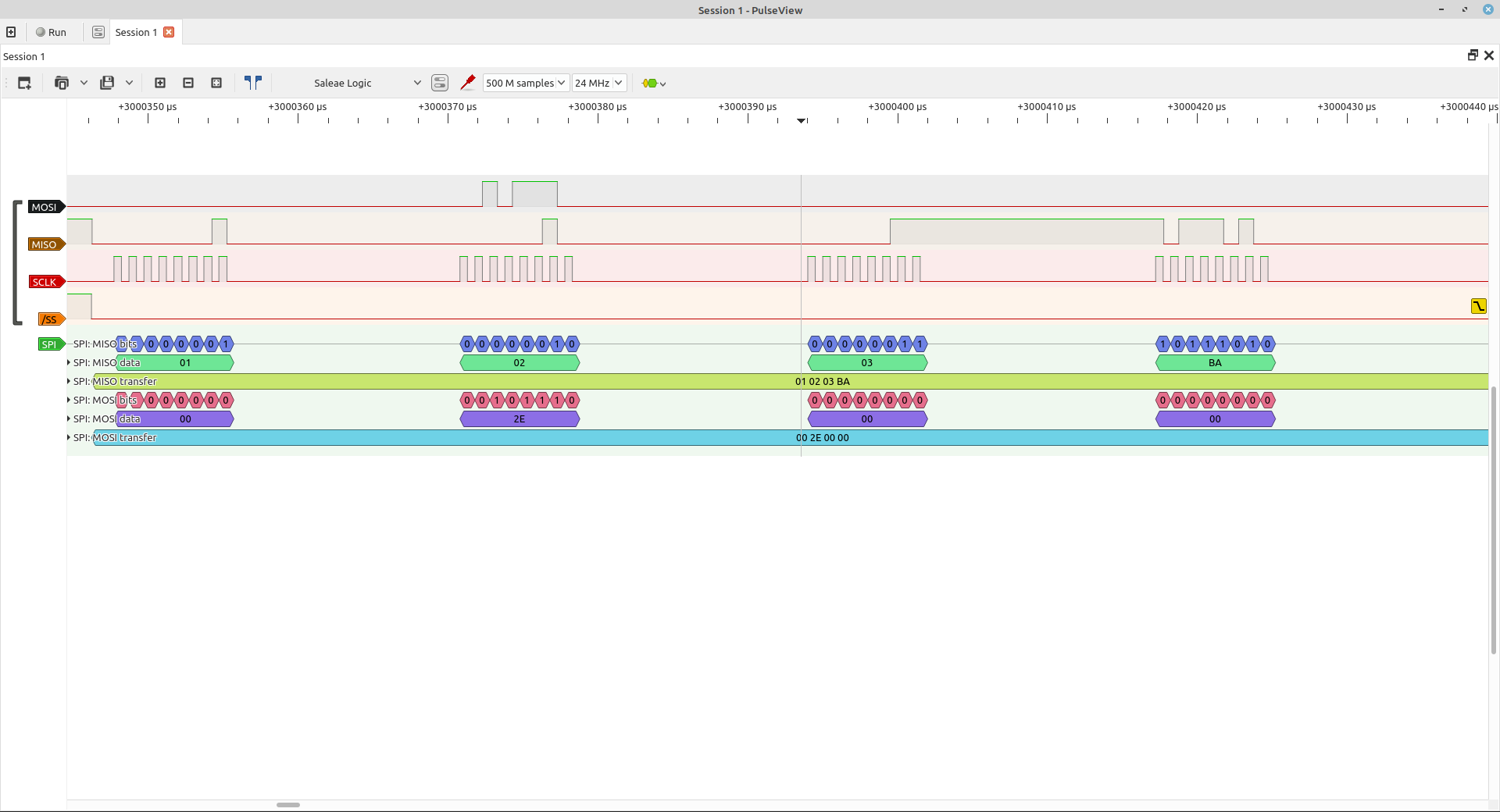Select the MOSI channel label
Image resolution: width=1500 pixels, height=812 pixels.
47,207
